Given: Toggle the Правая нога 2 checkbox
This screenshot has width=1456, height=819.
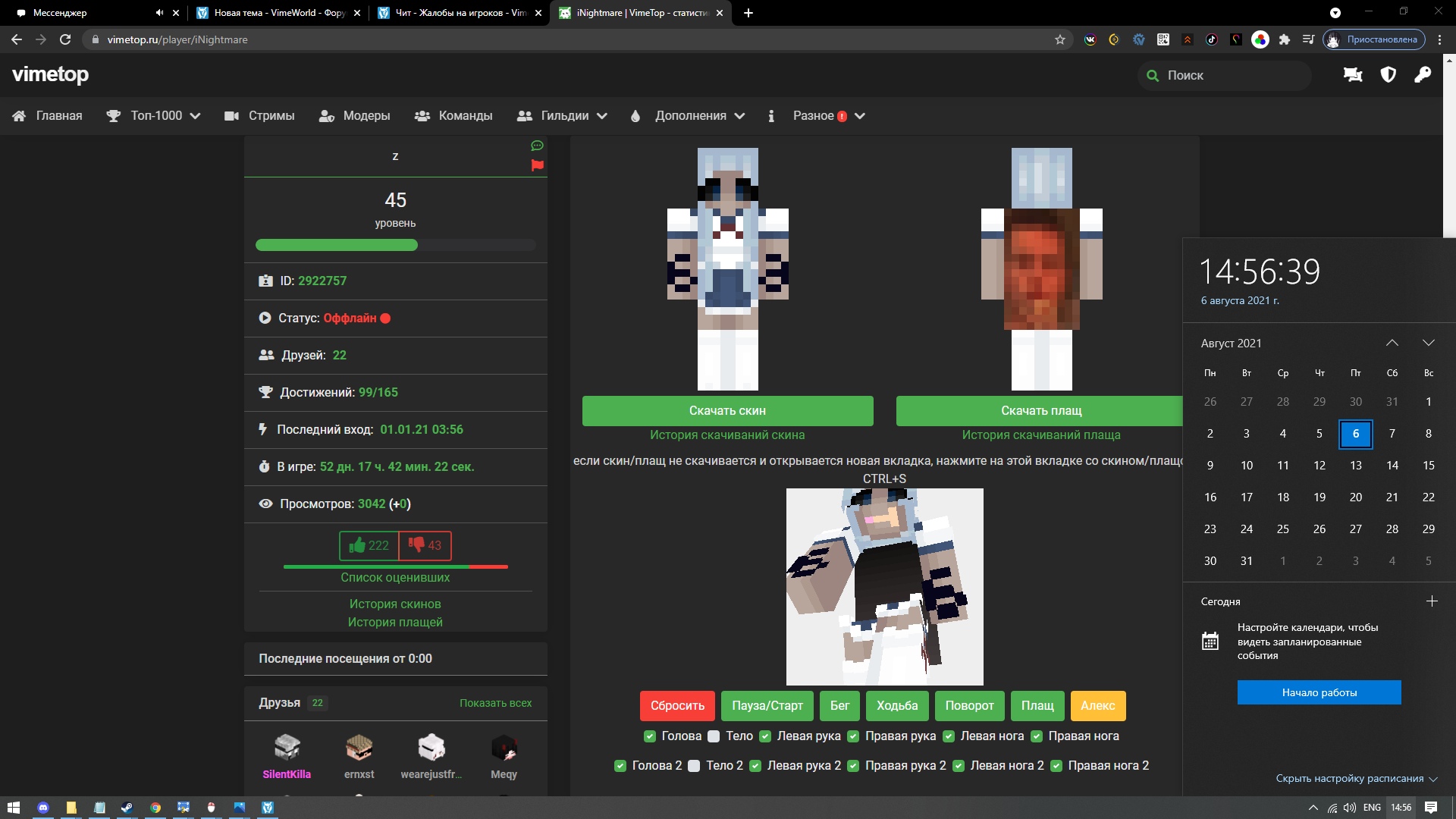Looking at the screenshot, I should pyautogui.click(x=1056, y=766).
